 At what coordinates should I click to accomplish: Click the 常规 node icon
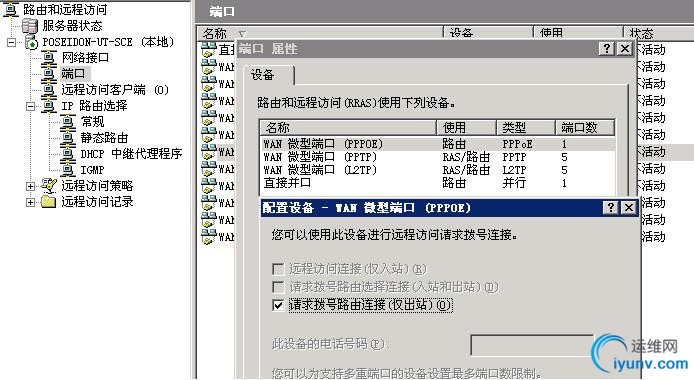[x=68, y=122]
